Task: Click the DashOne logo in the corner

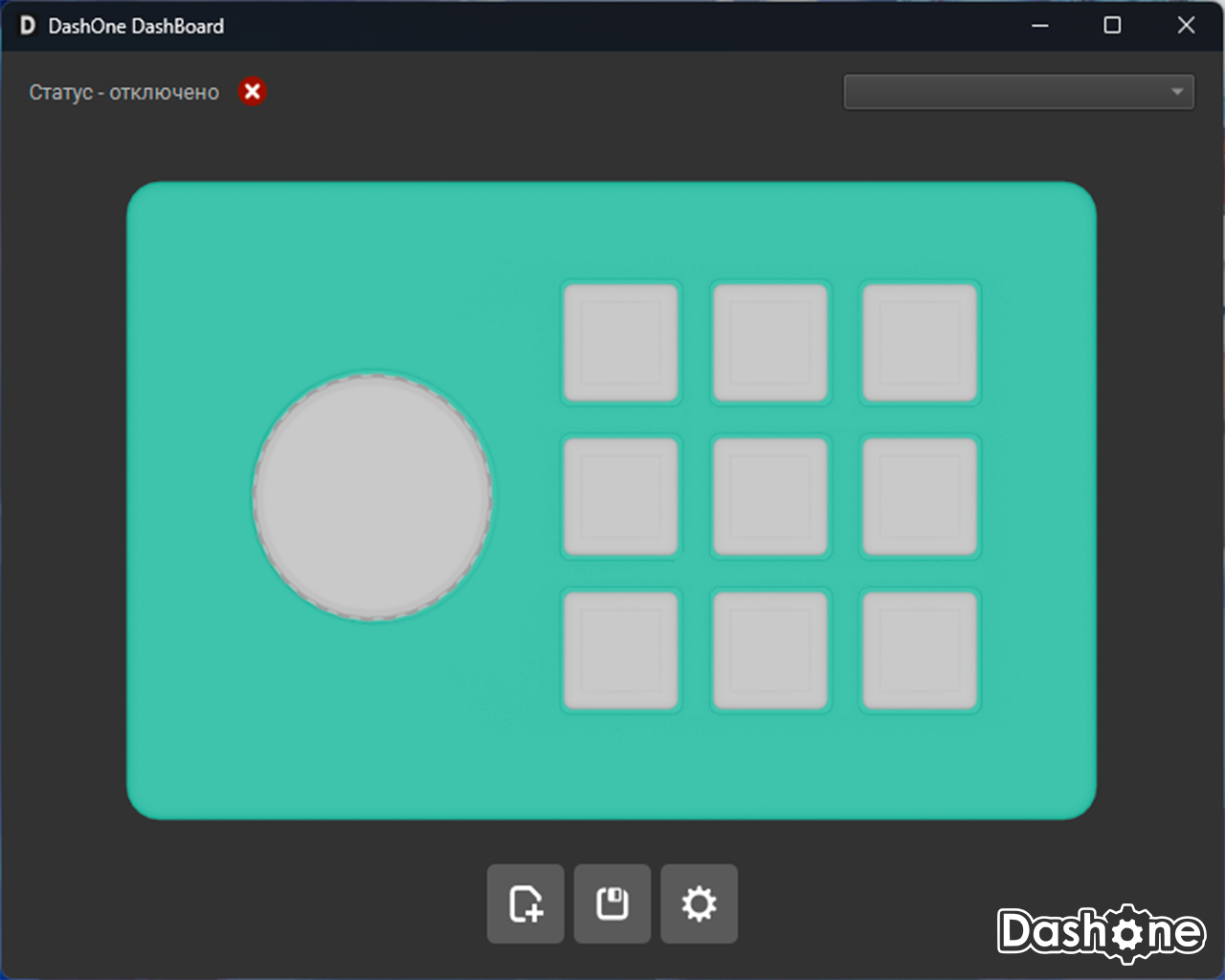Action: 1101,932
